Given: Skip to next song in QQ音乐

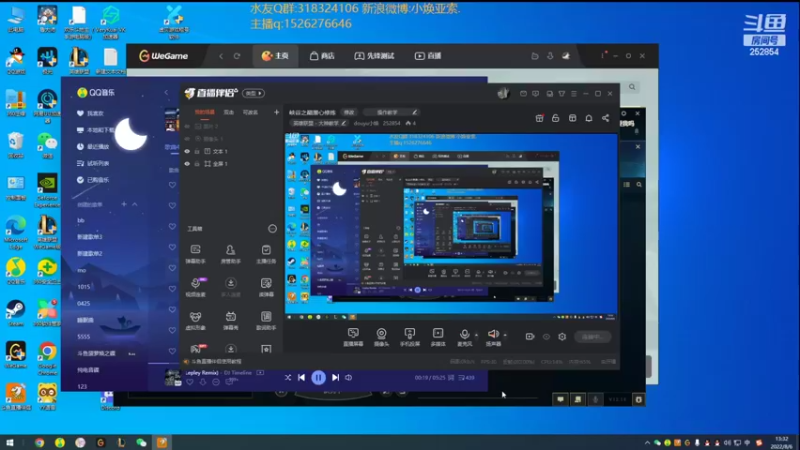Looking at the screenshot, I should pos(335,378).
